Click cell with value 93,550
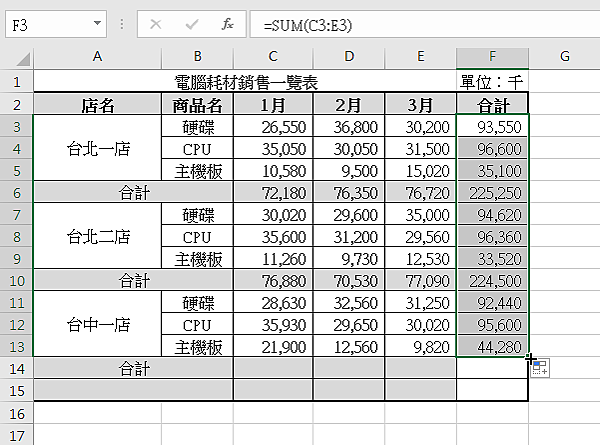Image resolution: width=600 pixels, height=445 pixels. [492, 126]
